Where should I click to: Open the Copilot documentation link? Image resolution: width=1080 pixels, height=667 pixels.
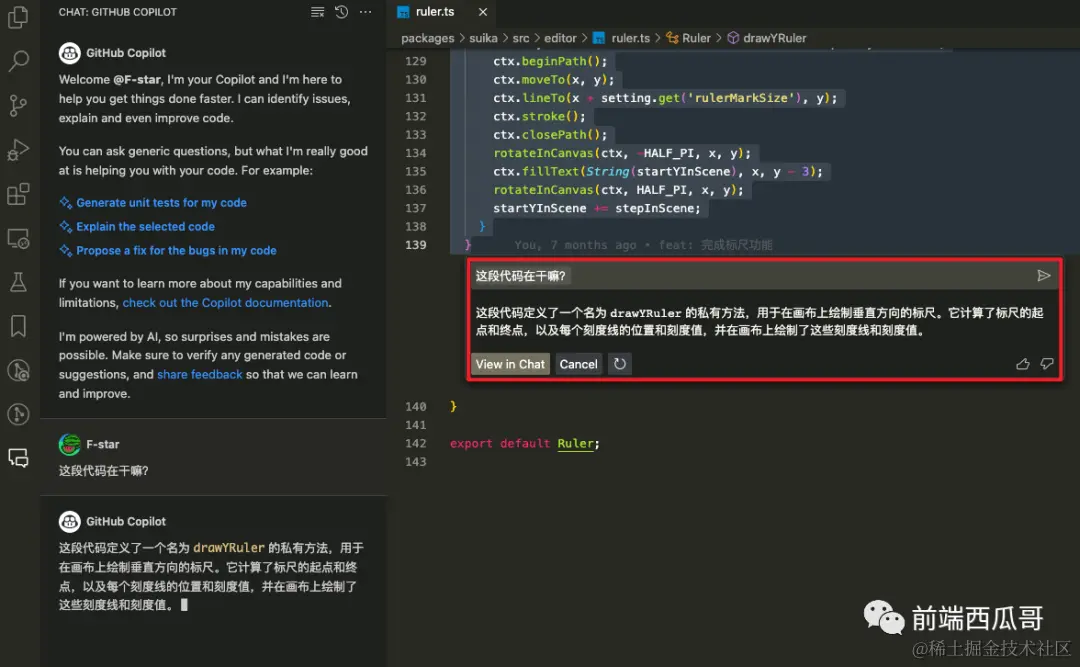[x=225, y=302]
